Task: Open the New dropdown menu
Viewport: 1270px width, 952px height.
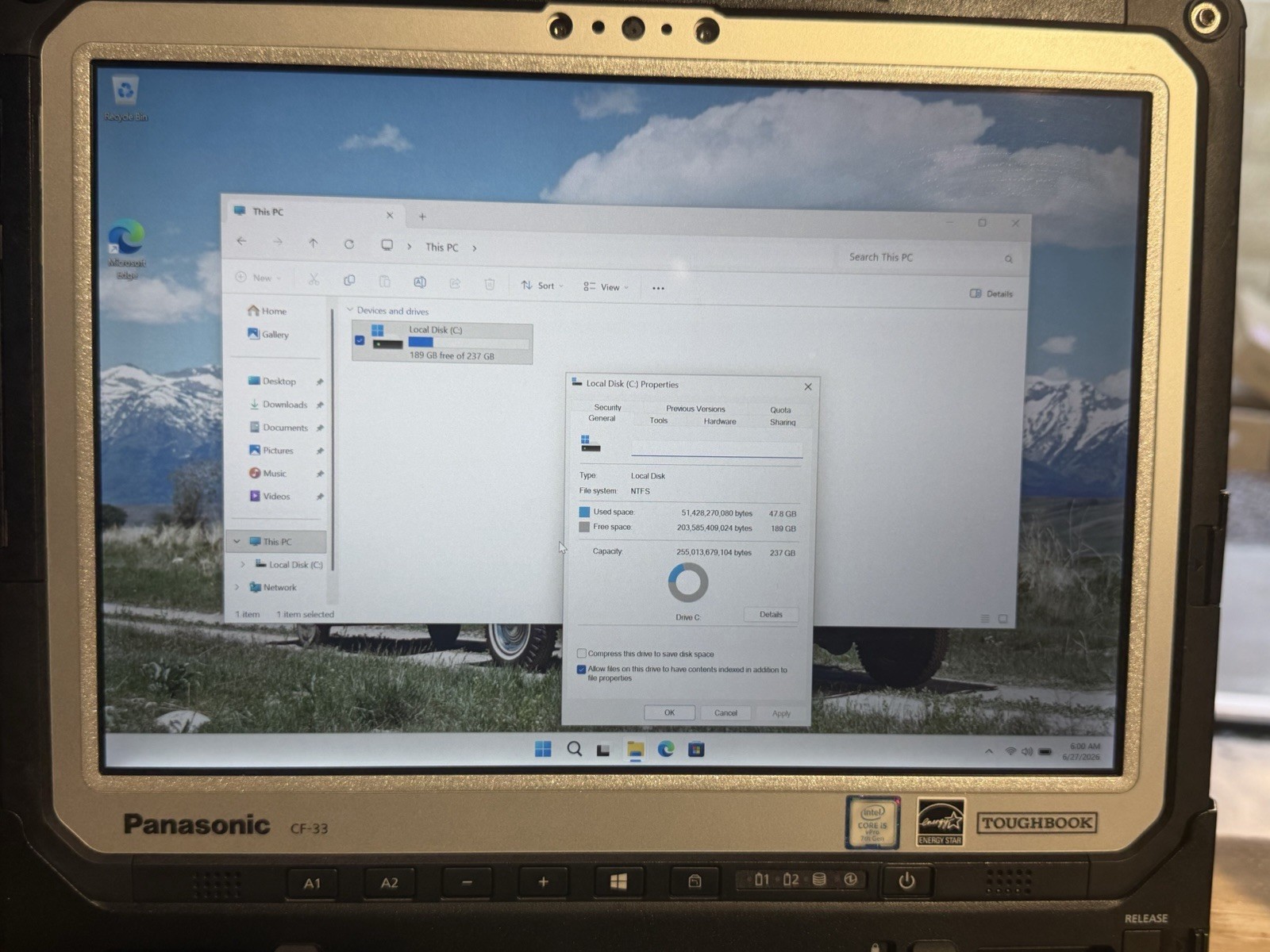Action: (258, 278)
